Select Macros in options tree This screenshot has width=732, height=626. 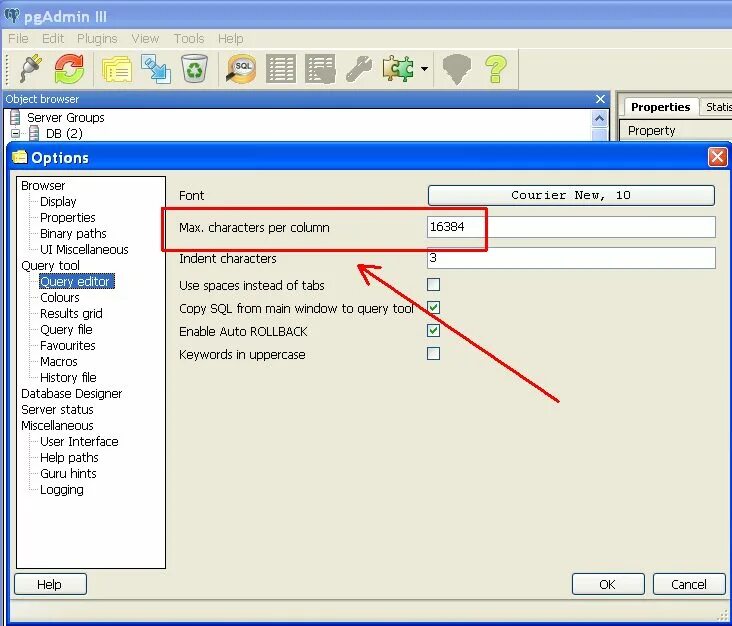(x=59, y=361)
